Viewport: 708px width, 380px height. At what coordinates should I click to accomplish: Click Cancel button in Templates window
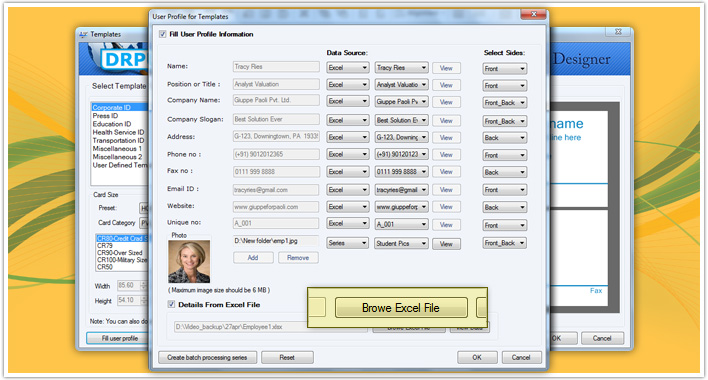click(x=602, y=338)
